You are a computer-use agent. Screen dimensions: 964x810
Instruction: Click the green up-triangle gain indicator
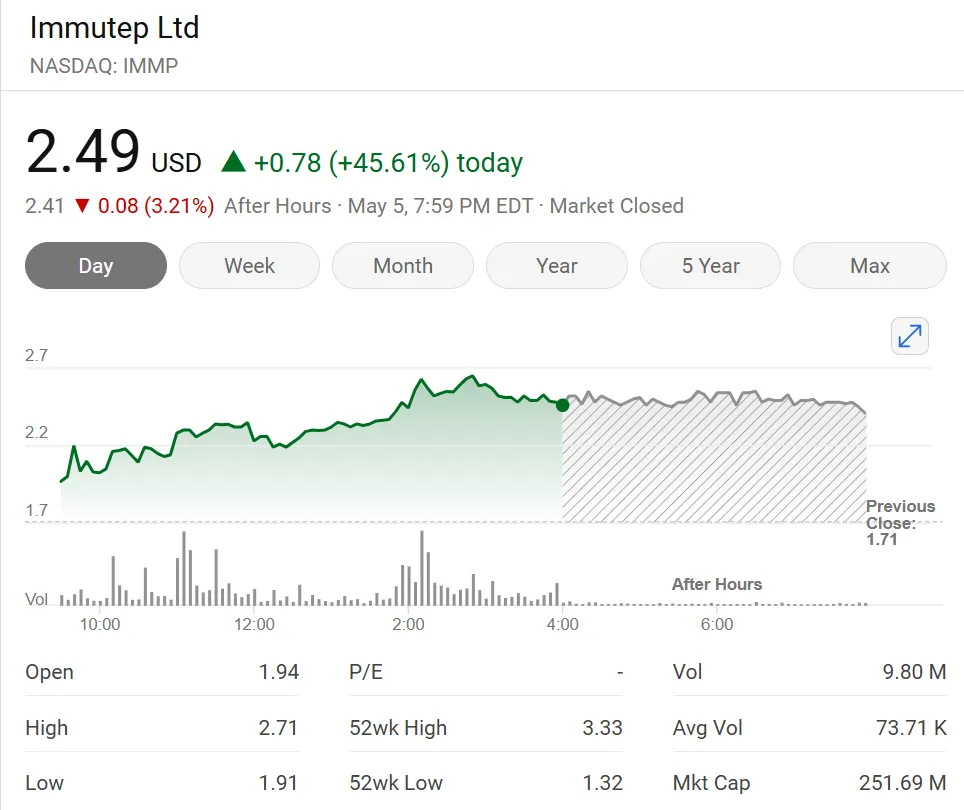coord(233,162)
